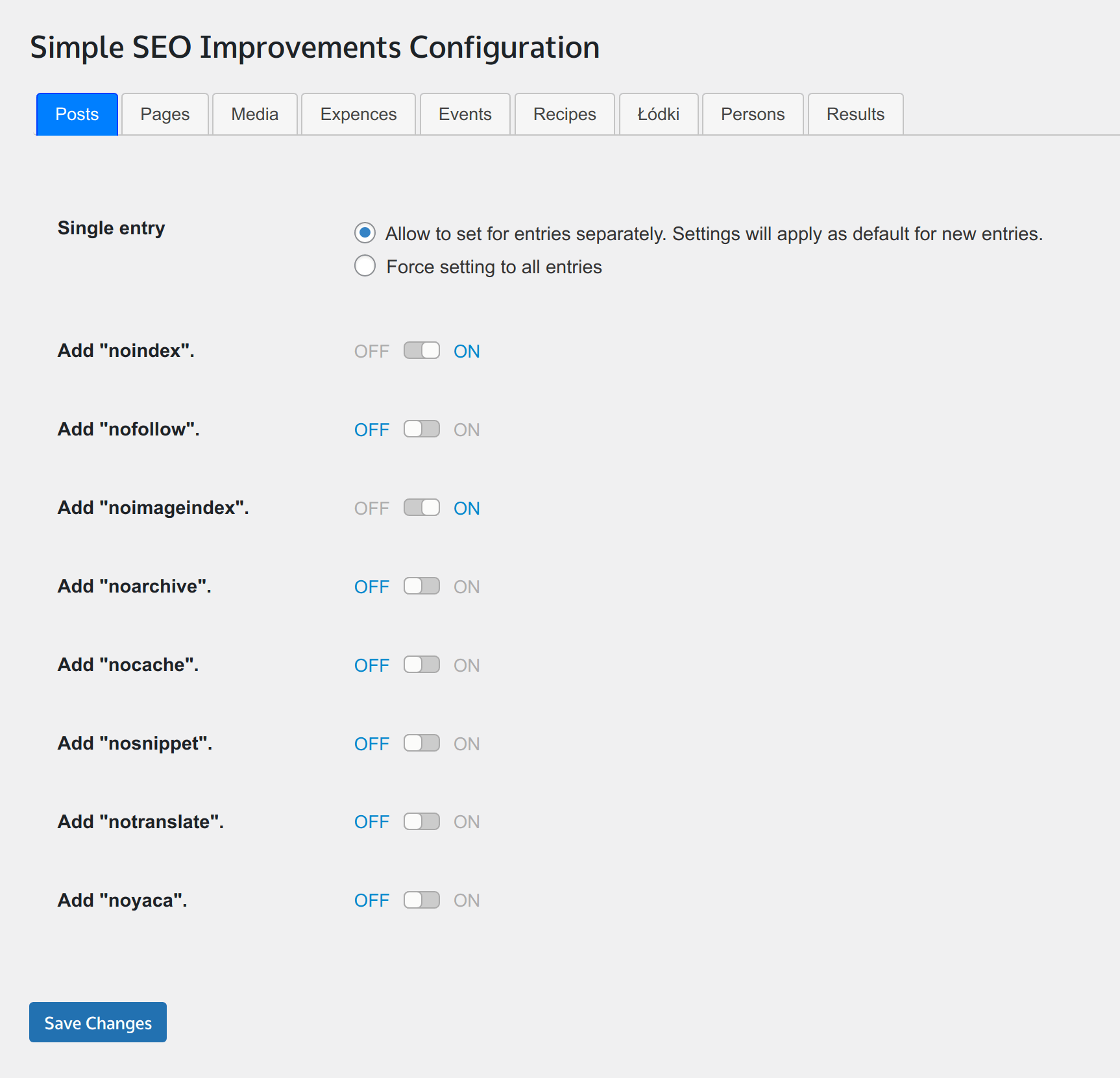This screenshot has width=1120, height=1078.
Task: Toggle the Add "nocache" switch
Action: [422, 665]
